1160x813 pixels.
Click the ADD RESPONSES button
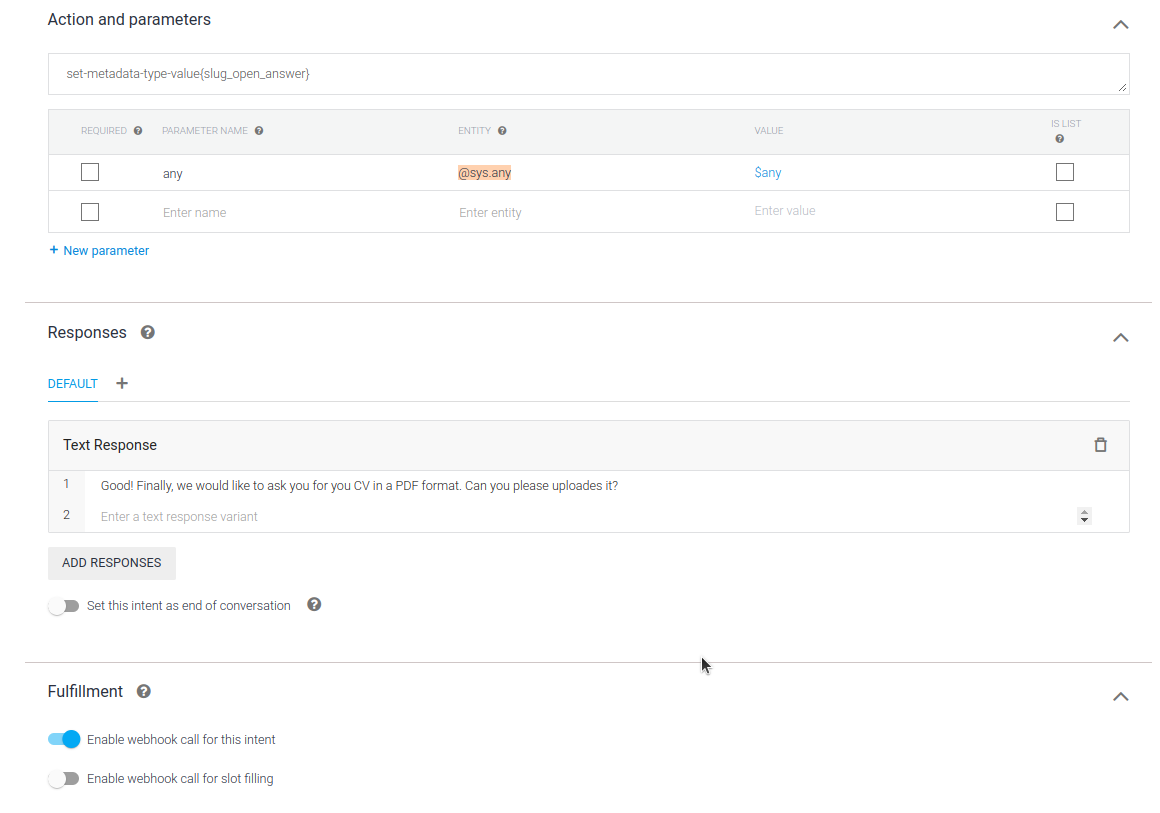(112, 563)
